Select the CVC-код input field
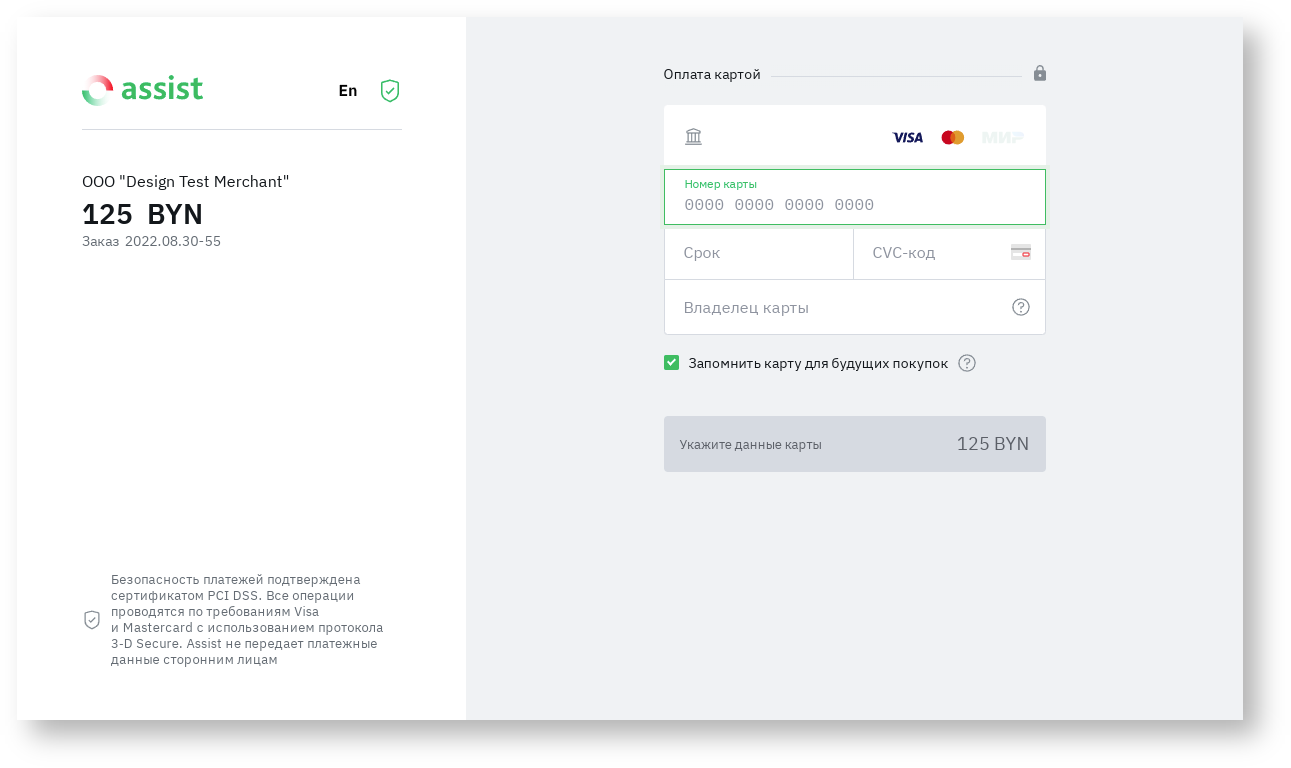The image size is (1291, 768). 935,253
